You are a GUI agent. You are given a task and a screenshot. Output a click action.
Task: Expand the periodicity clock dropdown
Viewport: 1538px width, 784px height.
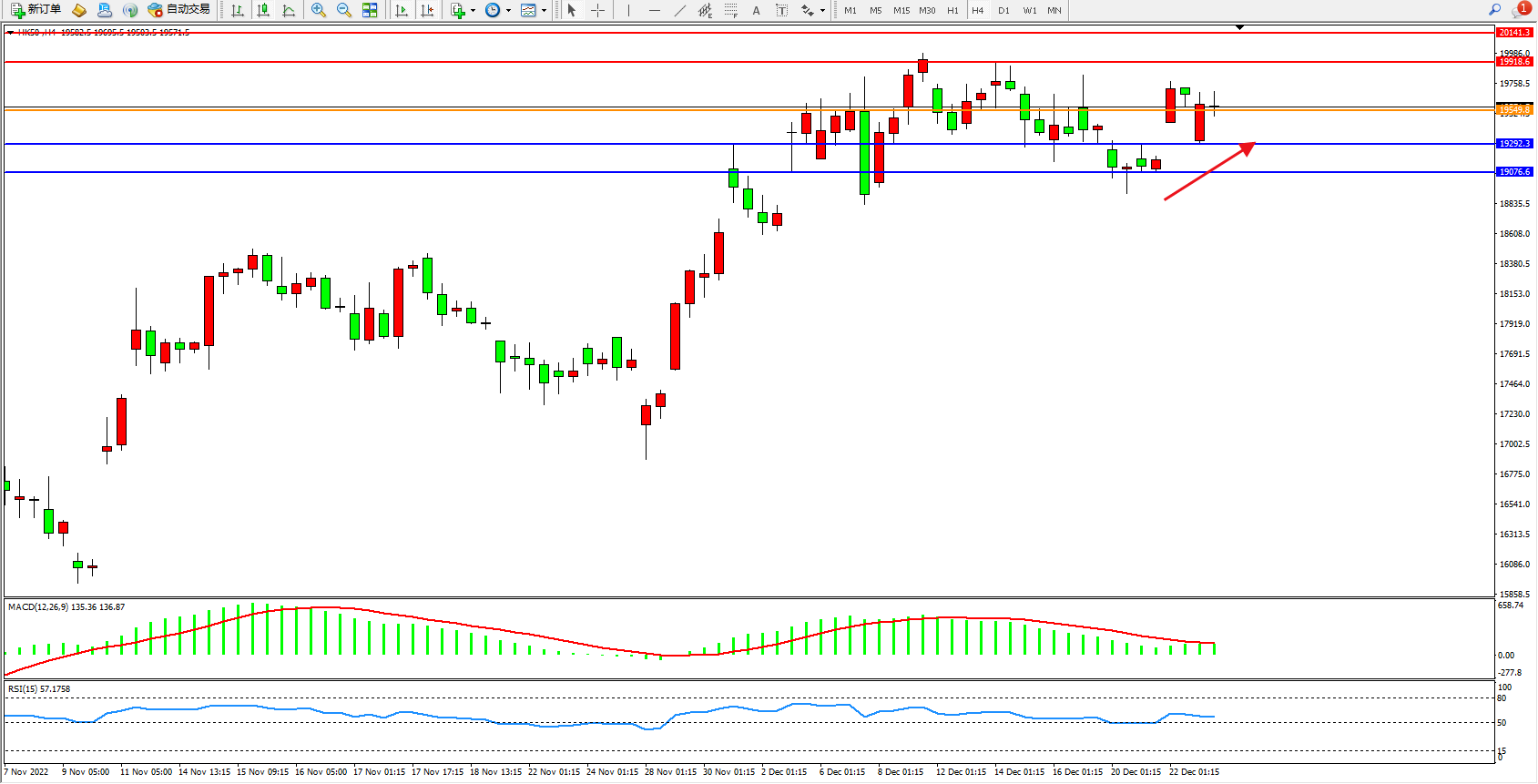pyautogui.click(x=507, y=10)
